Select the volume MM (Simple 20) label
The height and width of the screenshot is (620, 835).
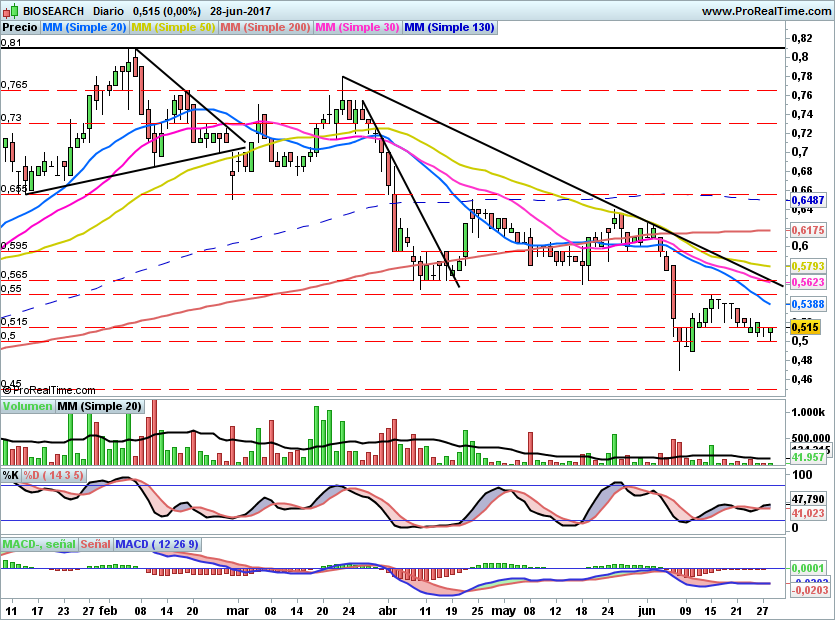click(100, 406)
